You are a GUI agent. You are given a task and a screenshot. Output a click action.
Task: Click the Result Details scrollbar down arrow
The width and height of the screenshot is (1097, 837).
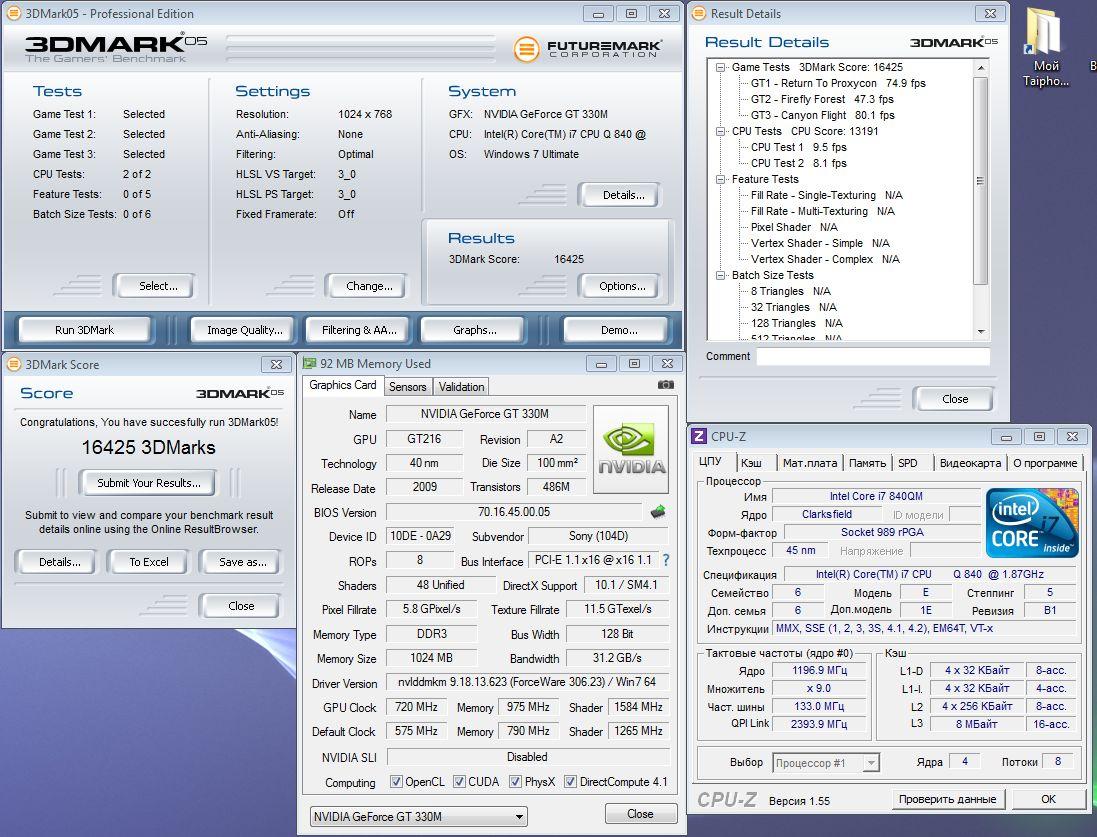tap(981, 332)
